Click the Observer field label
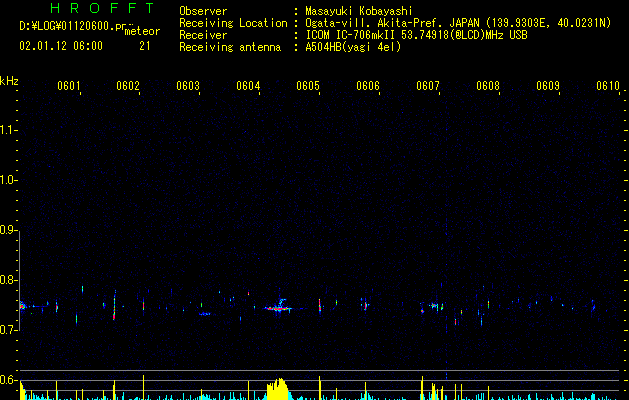 coord(203,11)
